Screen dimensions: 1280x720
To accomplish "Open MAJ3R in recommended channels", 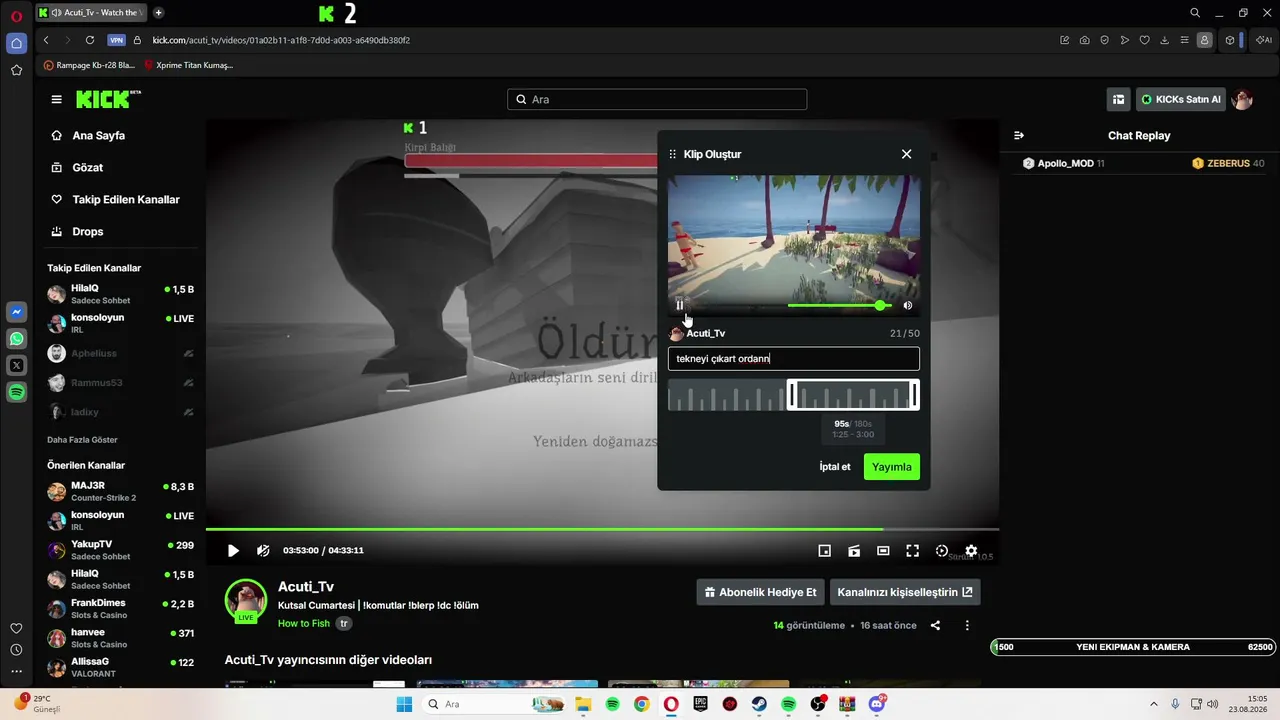I will point(121,491).
